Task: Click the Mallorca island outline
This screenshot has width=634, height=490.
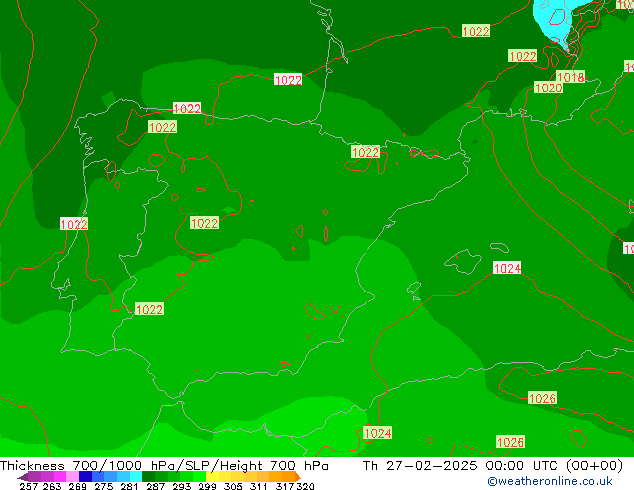Action: (463, 262)
